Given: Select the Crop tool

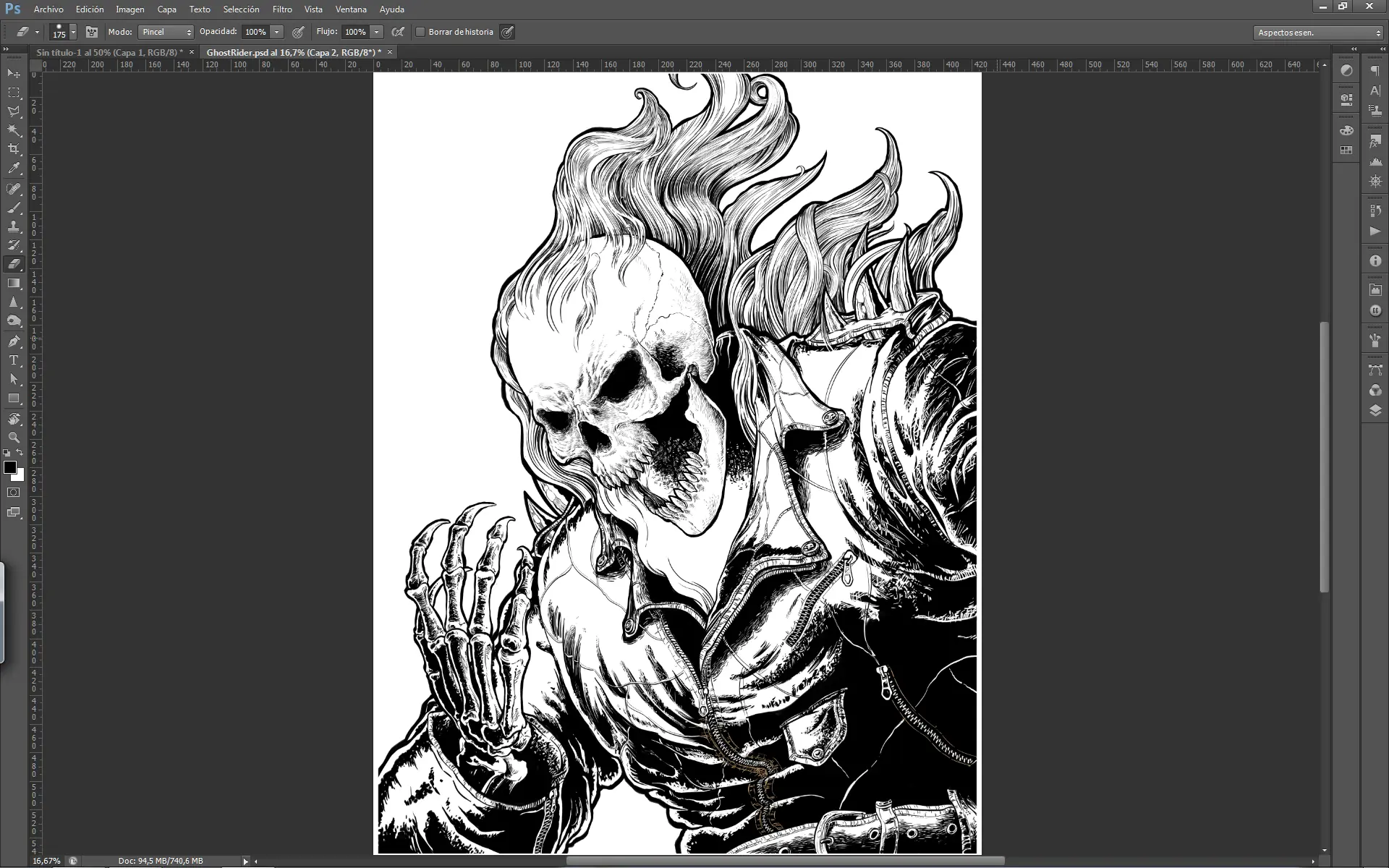Looking at the screenshot, I should click(14, 149).
